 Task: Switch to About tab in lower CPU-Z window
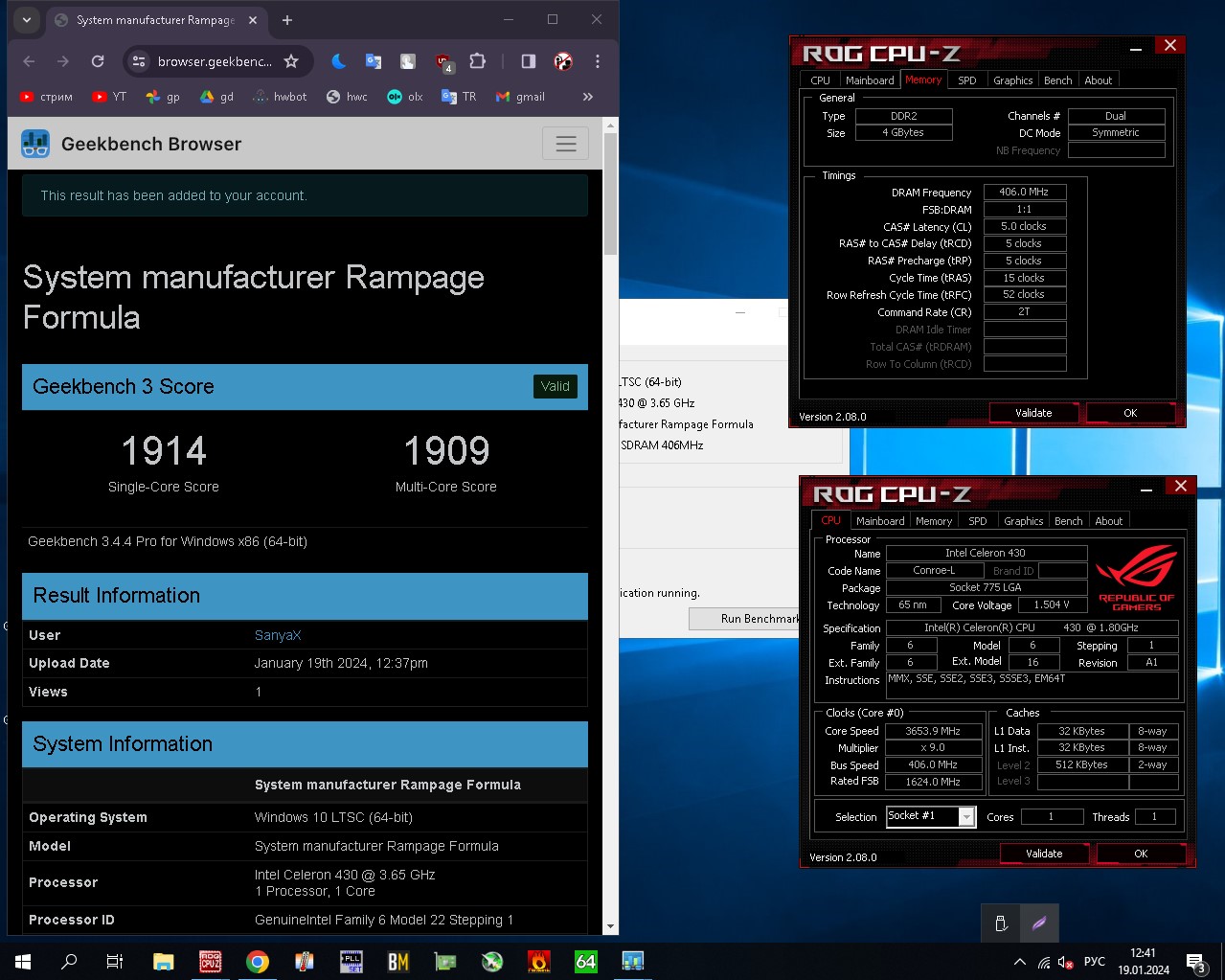pyautogui.click(x=1109, y=521)
